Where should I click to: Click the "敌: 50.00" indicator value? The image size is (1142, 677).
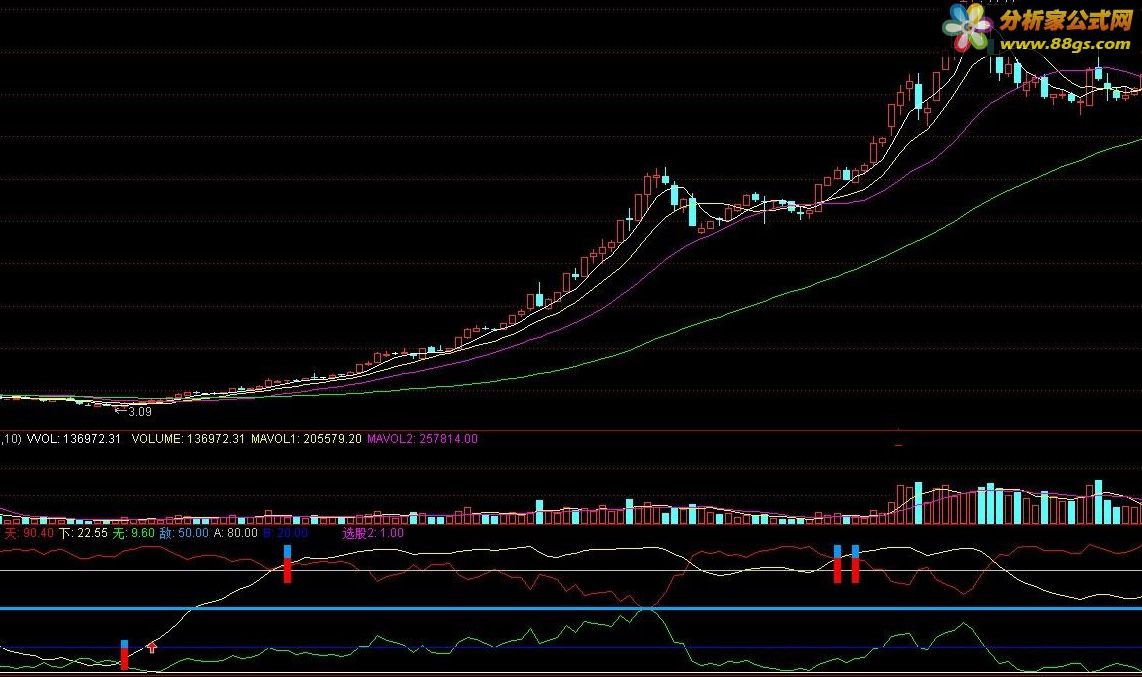click(x=184, y=533)
